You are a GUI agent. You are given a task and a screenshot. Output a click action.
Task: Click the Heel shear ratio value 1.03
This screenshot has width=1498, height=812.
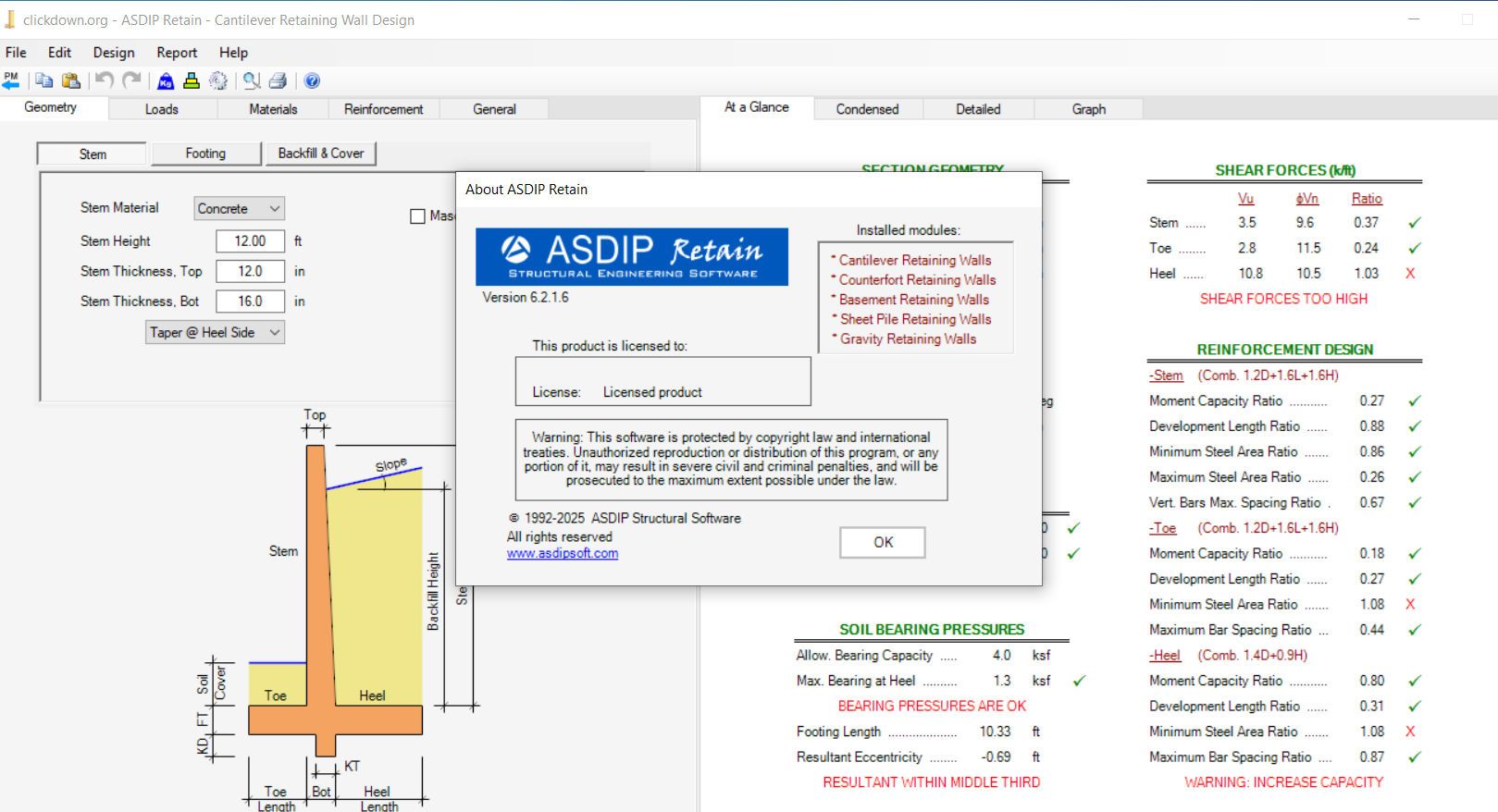point(1366,274)
